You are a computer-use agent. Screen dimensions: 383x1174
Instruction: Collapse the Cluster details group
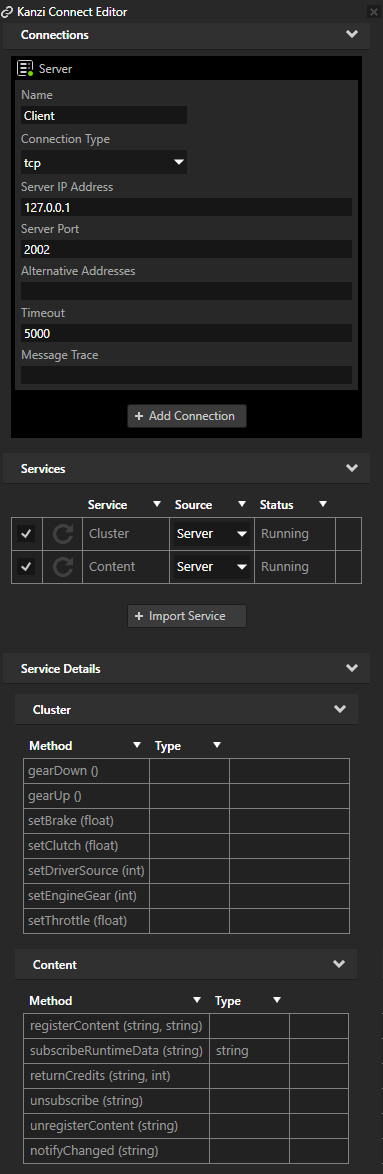coord(340,709)
